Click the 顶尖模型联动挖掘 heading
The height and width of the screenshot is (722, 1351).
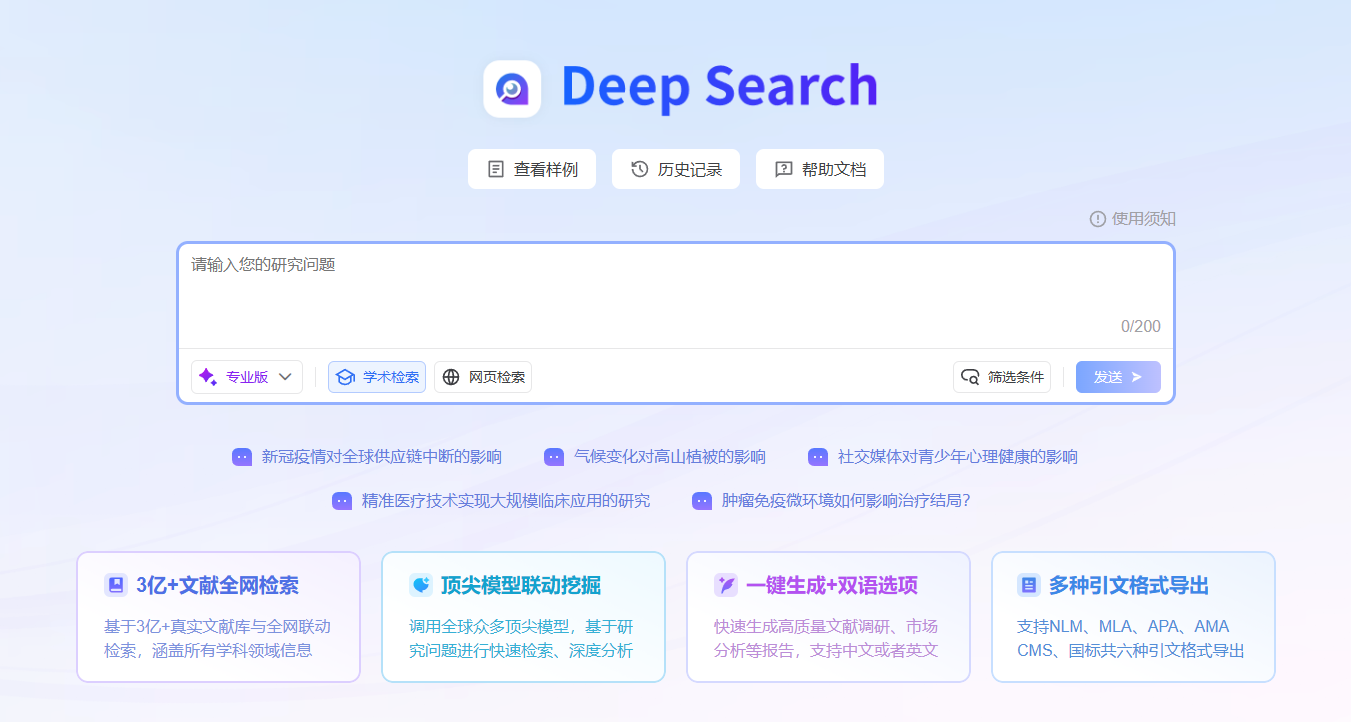click(521, 585)
